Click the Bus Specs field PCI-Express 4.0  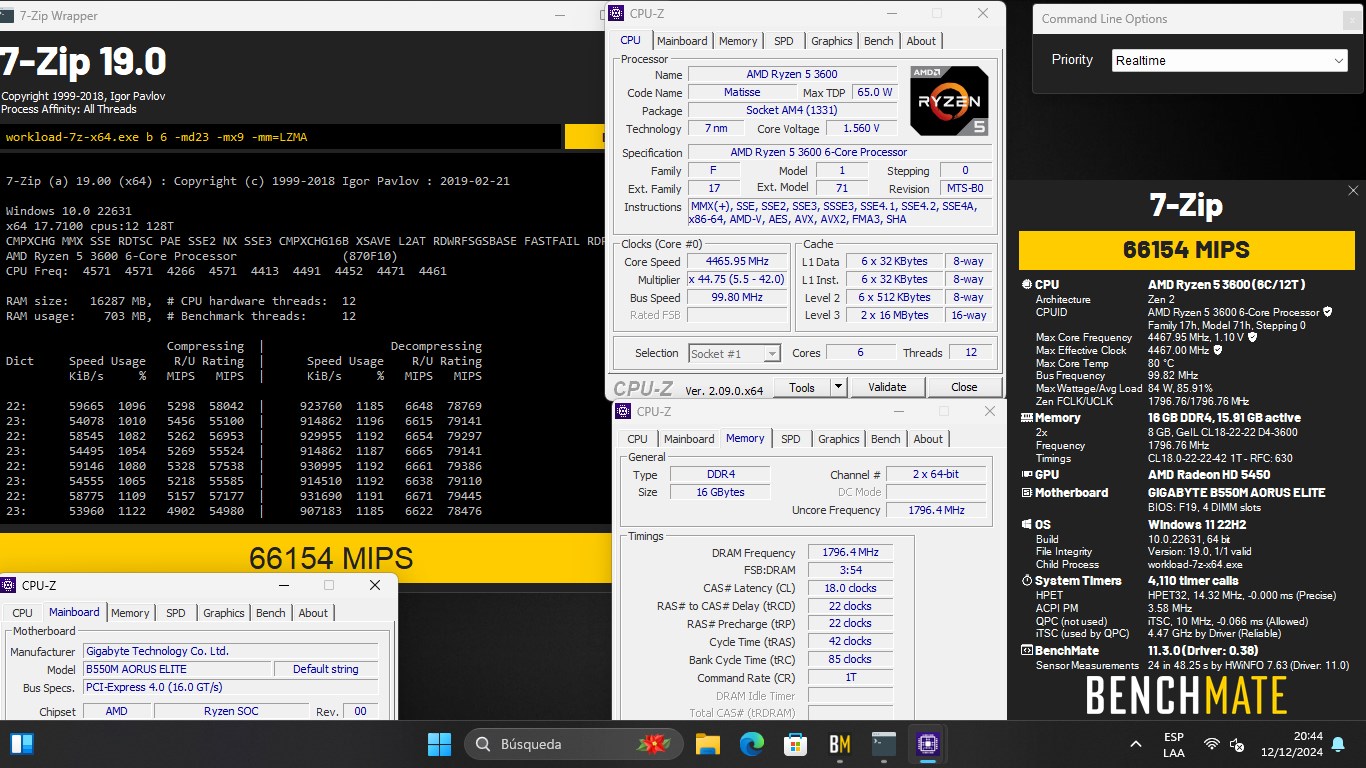(x=231, y=687)
